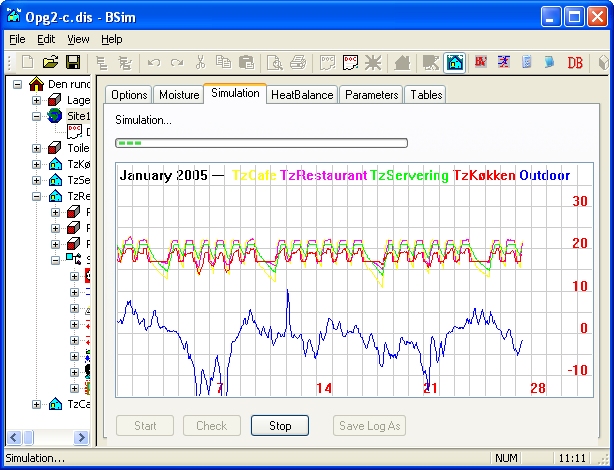Image resolution: width=614 pixels, height=470 pixels.
Task: Click the New document toolbar icon
Action: pos(27,62)
